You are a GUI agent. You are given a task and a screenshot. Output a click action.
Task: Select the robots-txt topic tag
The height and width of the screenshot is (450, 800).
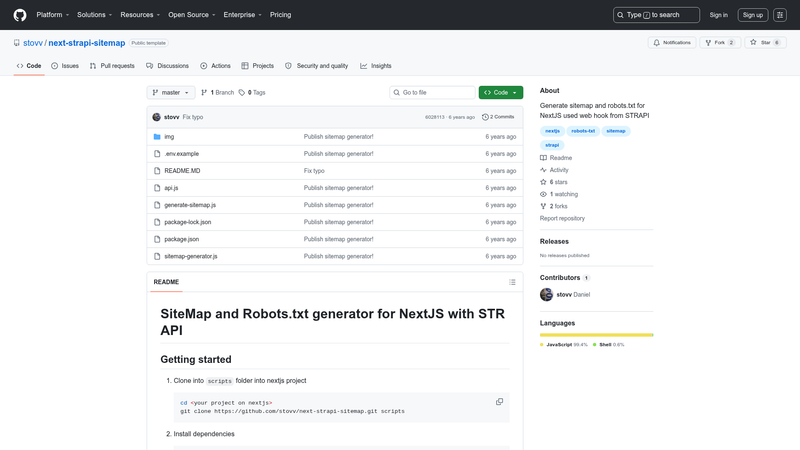583,131
